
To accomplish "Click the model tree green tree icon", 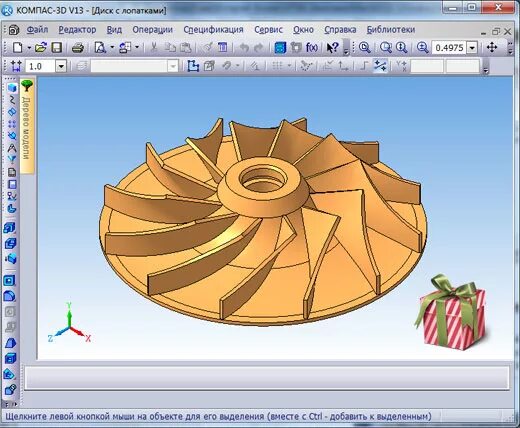I will [x=27, y=86].
